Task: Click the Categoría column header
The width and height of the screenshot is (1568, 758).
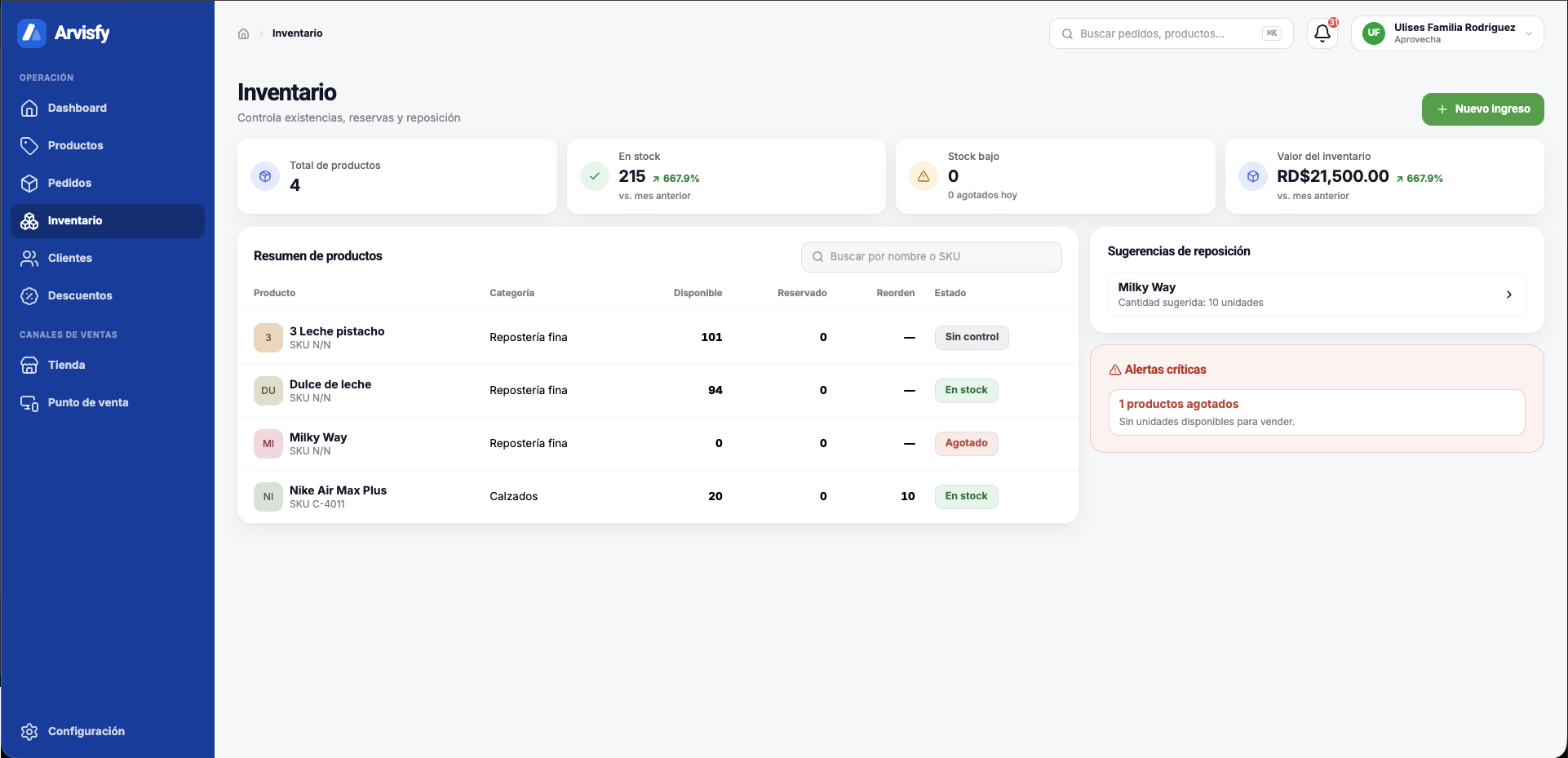Action: coord(512,293)
